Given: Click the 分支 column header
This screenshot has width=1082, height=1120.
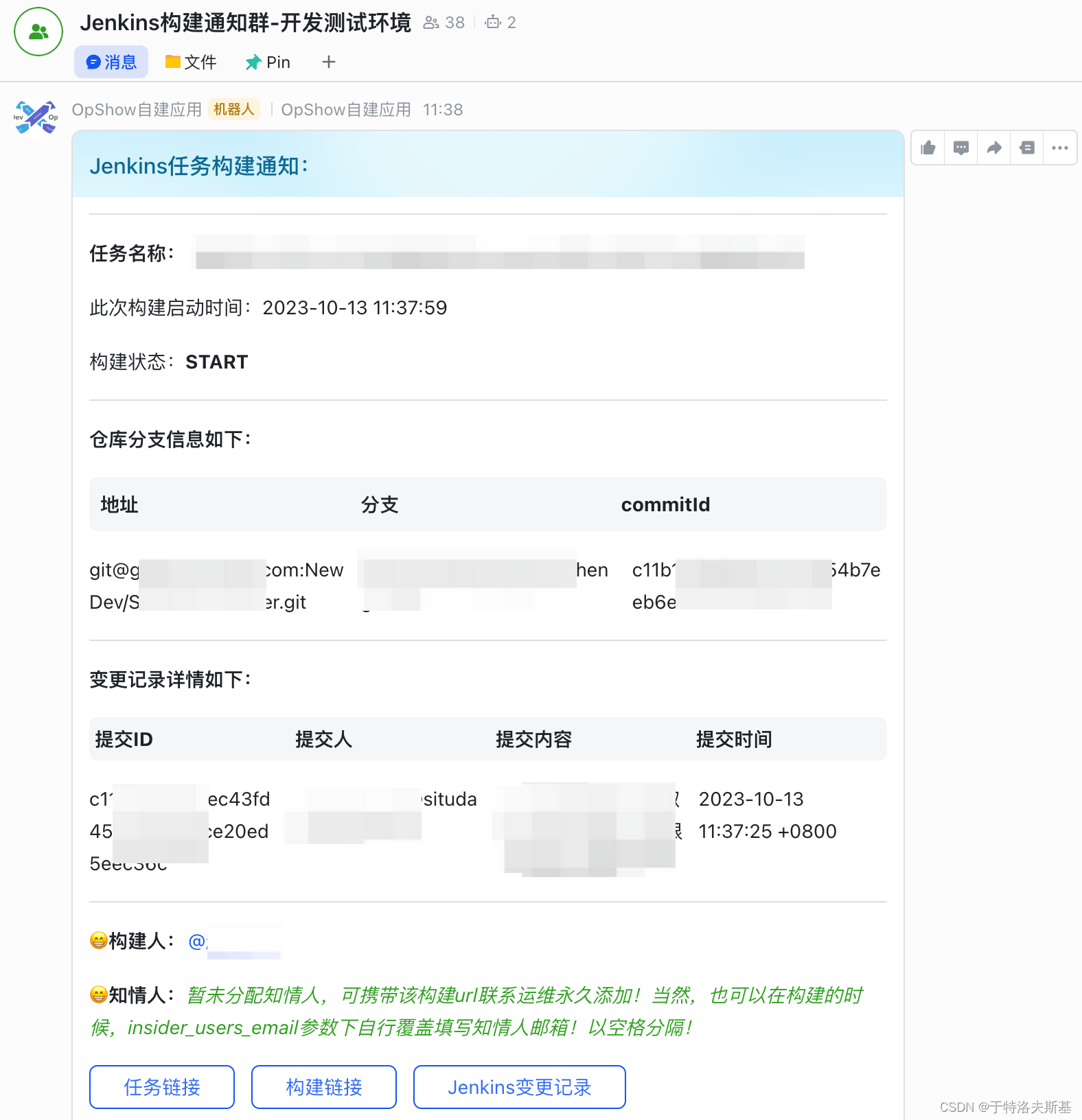Looking at the screenshot, I should click(380, 505).
